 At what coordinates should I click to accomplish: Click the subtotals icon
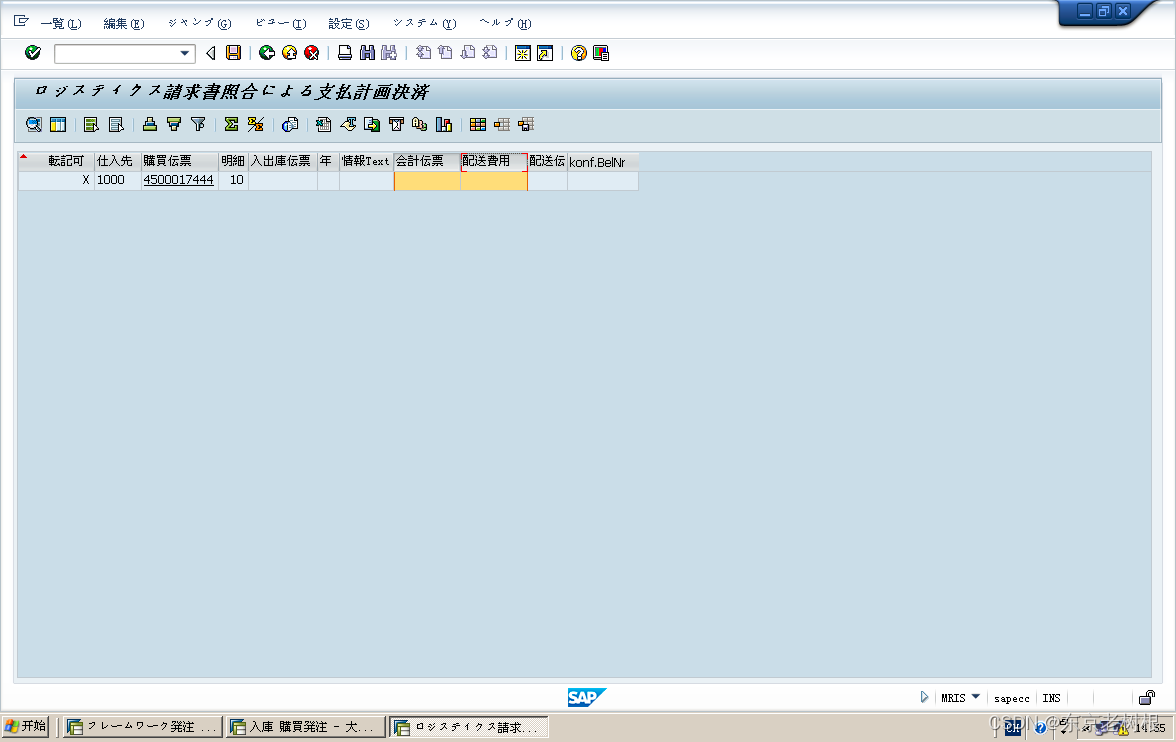tap(254, 124)
